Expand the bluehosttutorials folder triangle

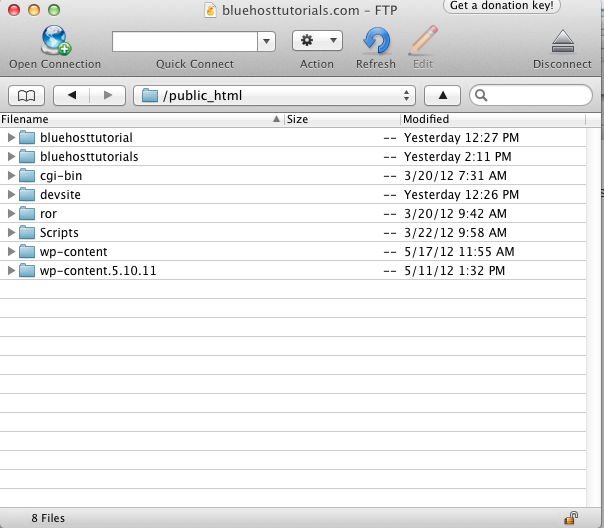point(11,156)
